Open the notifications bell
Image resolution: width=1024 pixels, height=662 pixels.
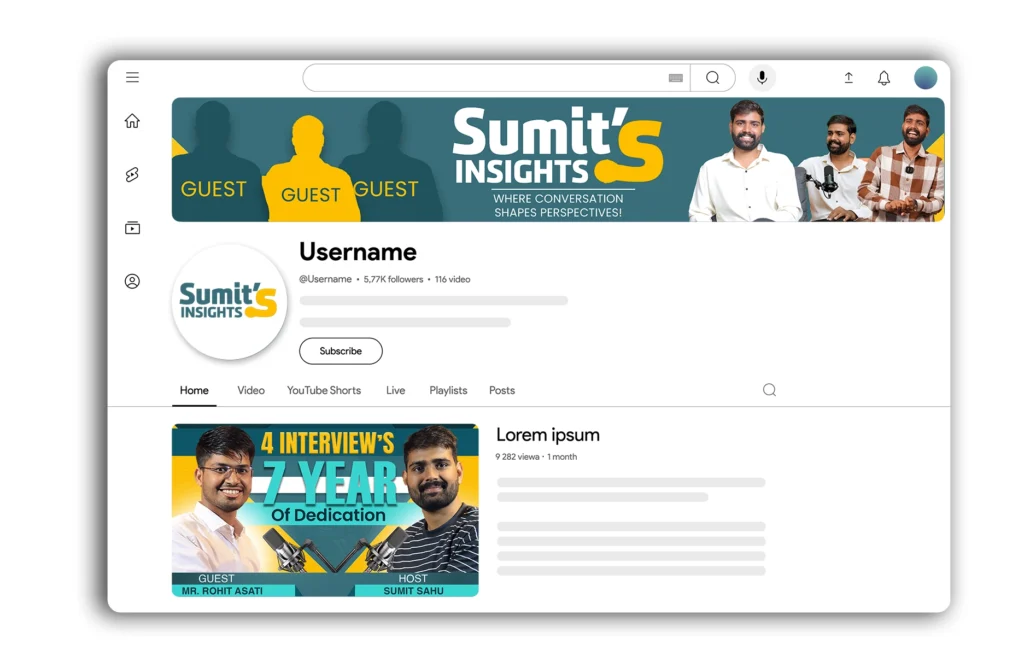(884, 78)
